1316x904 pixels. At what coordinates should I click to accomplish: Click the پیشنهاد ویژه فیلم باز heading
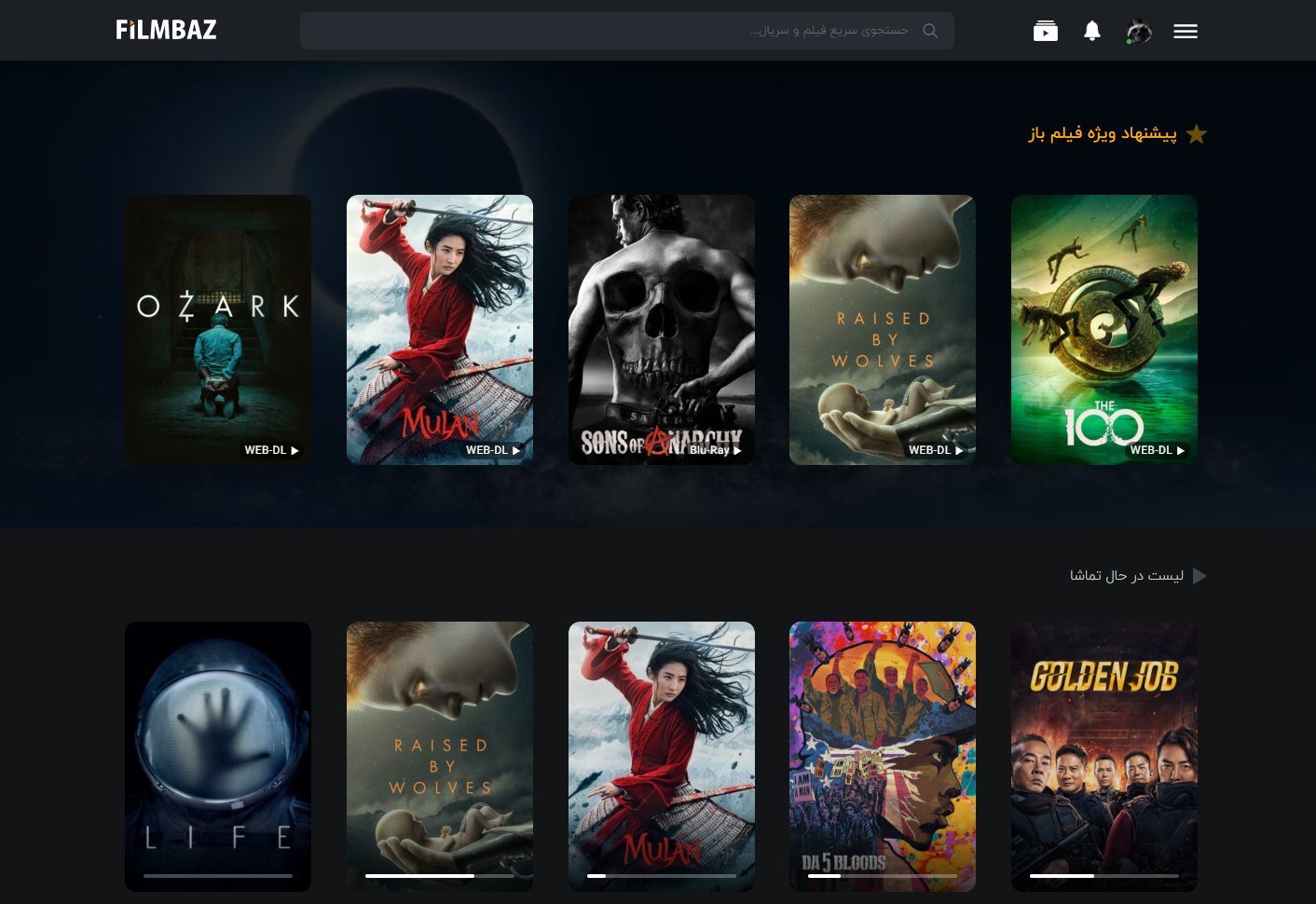(x=1103, y=133)
